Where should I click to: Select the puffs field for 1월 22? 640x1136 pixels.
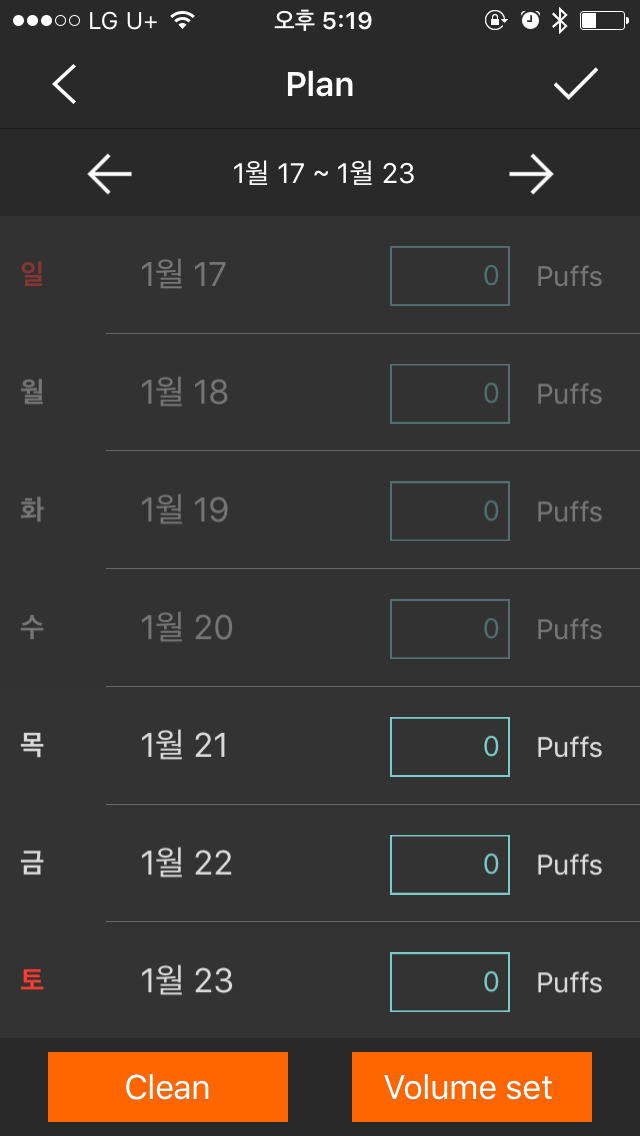pyautogui.click(x=449, y=865)
